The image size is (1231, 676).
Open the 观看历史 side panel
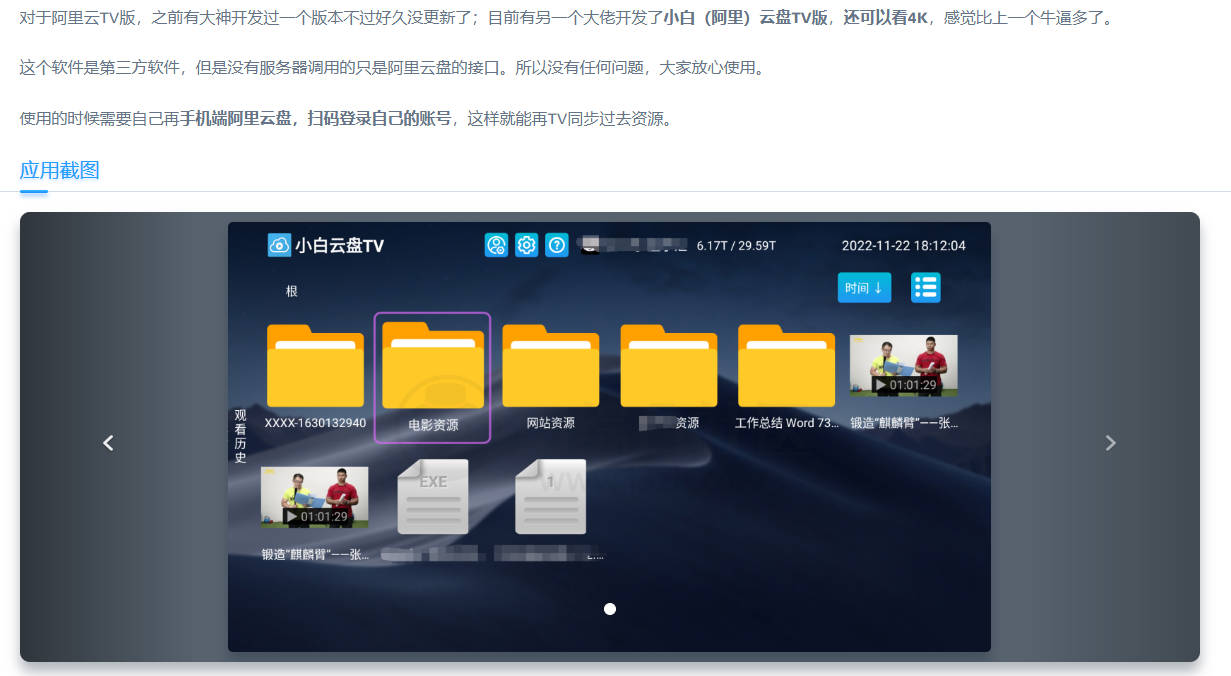pyautogui.click(x=240, y=436)
